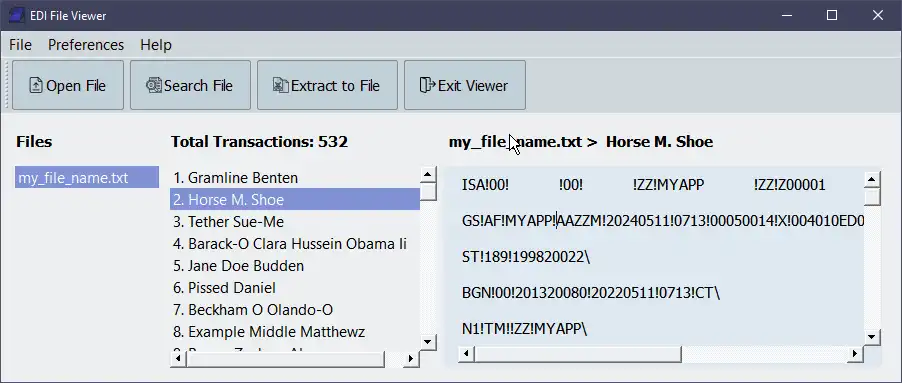The height and width of the screenshot is (383, 902).
Task: Click transaction list horizontal scrollbar thumb
Action: pos(285,358)
